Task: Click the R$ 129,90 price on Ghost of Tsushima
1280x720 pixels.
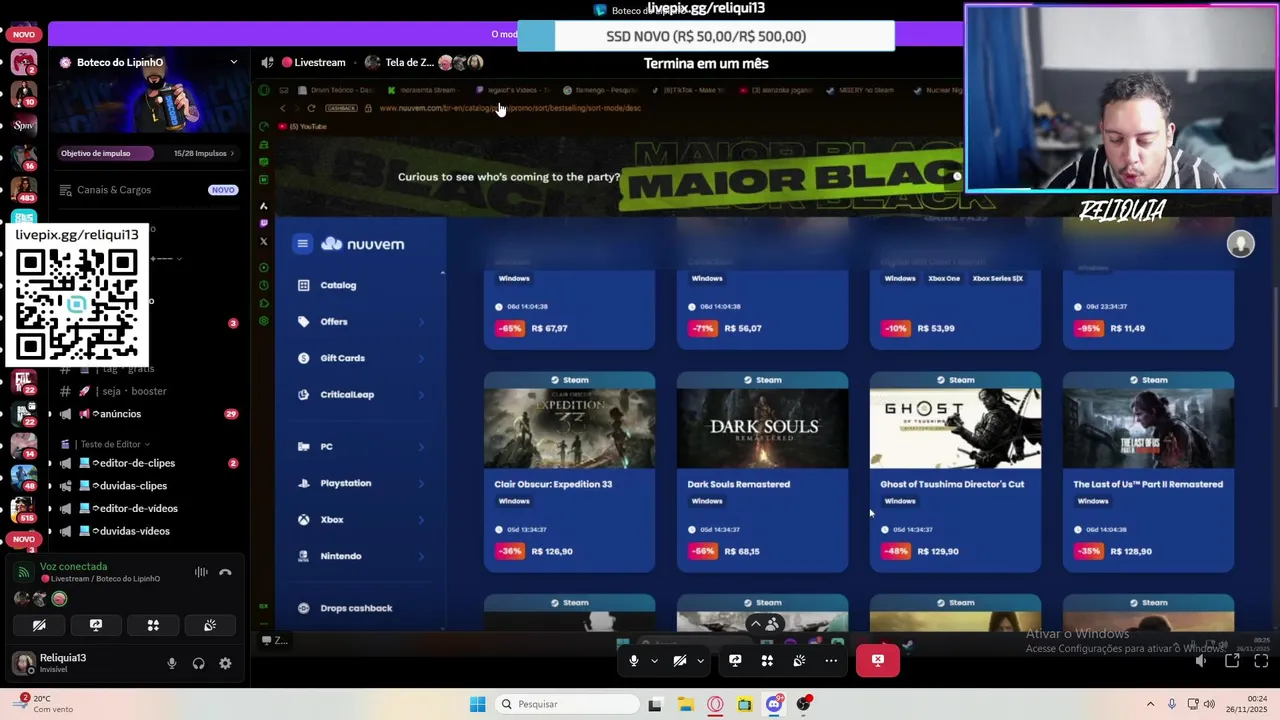Action: (x=938, y=551)
